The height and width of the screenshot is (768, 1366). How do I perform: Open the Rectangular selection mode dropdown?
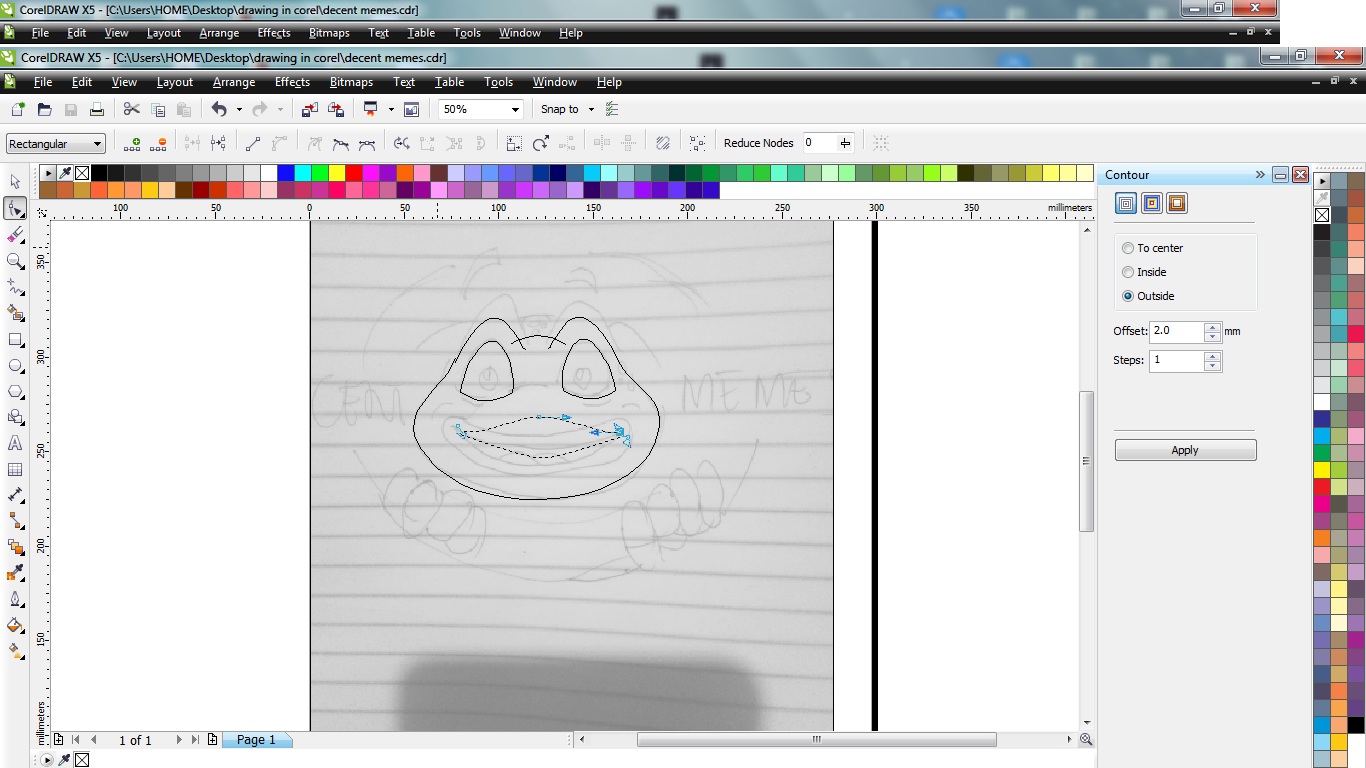[x=97, y=144]
